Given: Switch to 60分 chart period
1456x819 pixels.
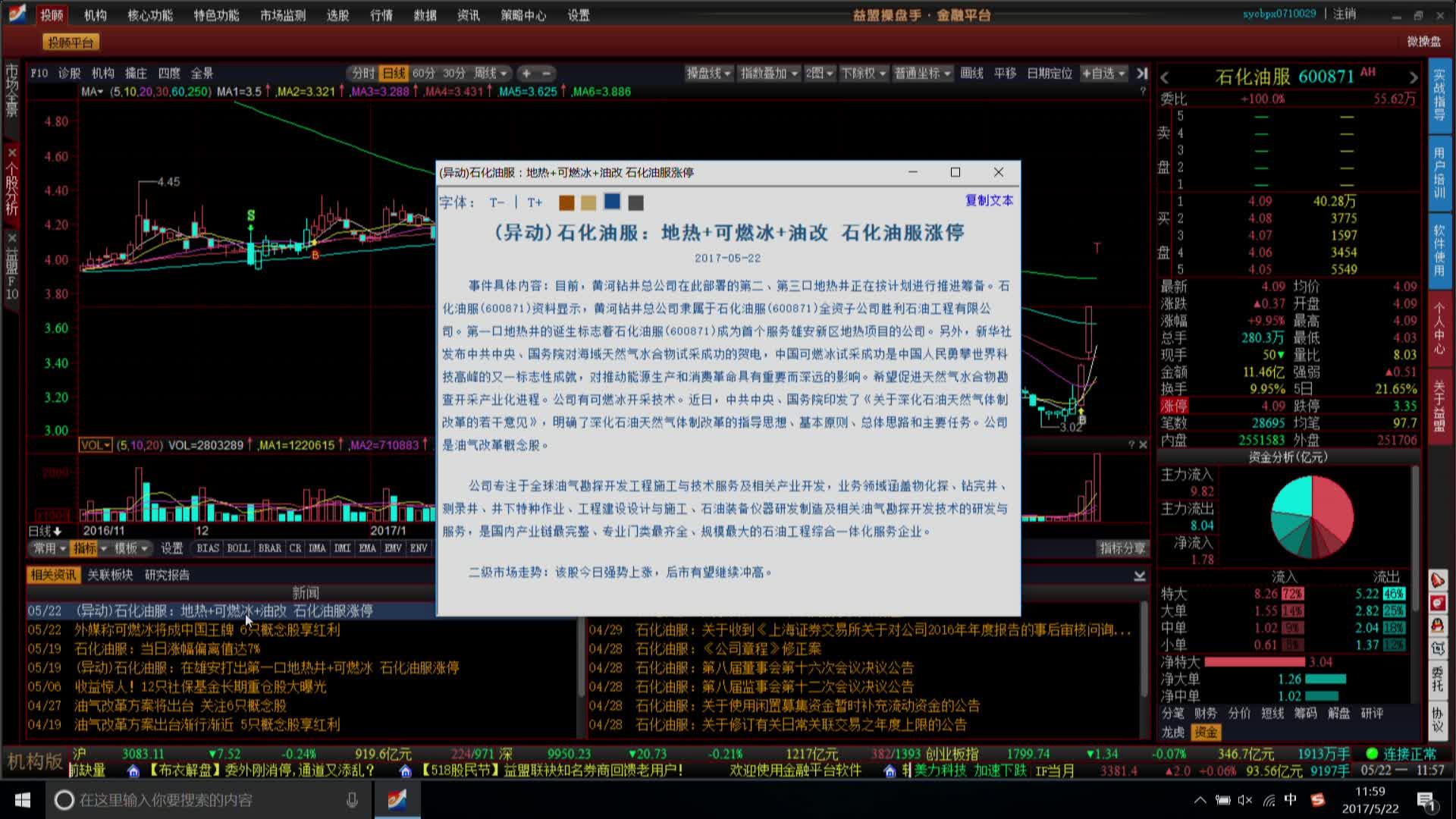Looking at the screenshot, I should 424,74.
